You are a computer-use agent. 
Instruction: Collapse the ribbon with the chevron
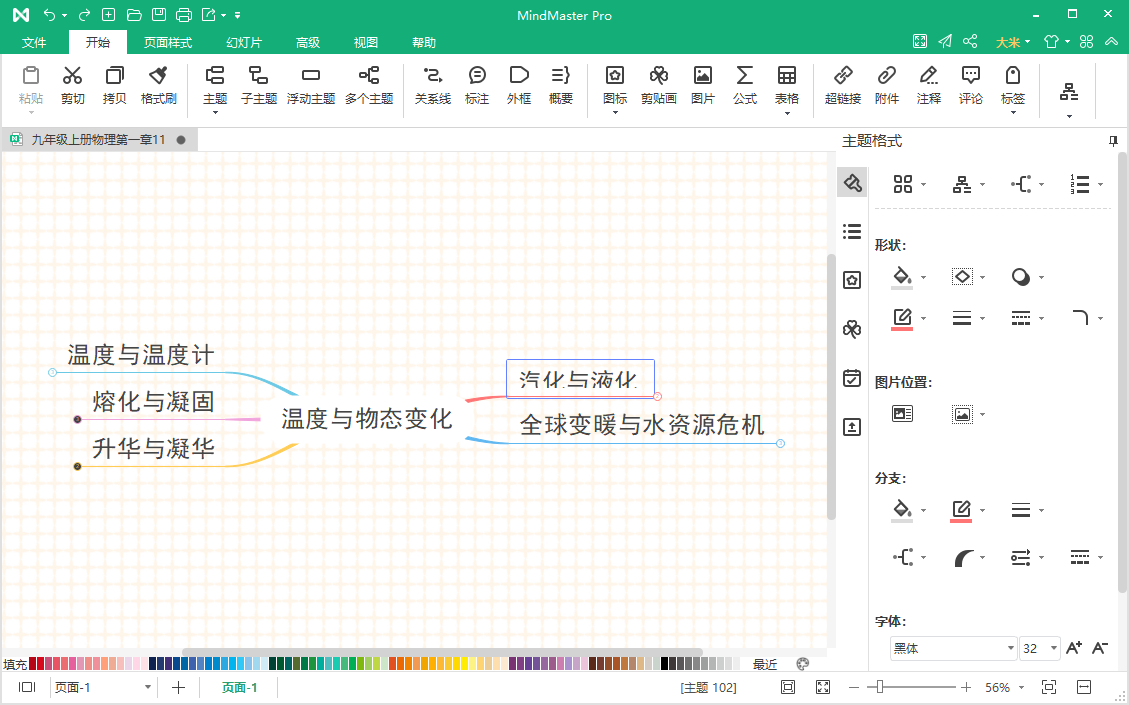click(x=1111, y=42)
